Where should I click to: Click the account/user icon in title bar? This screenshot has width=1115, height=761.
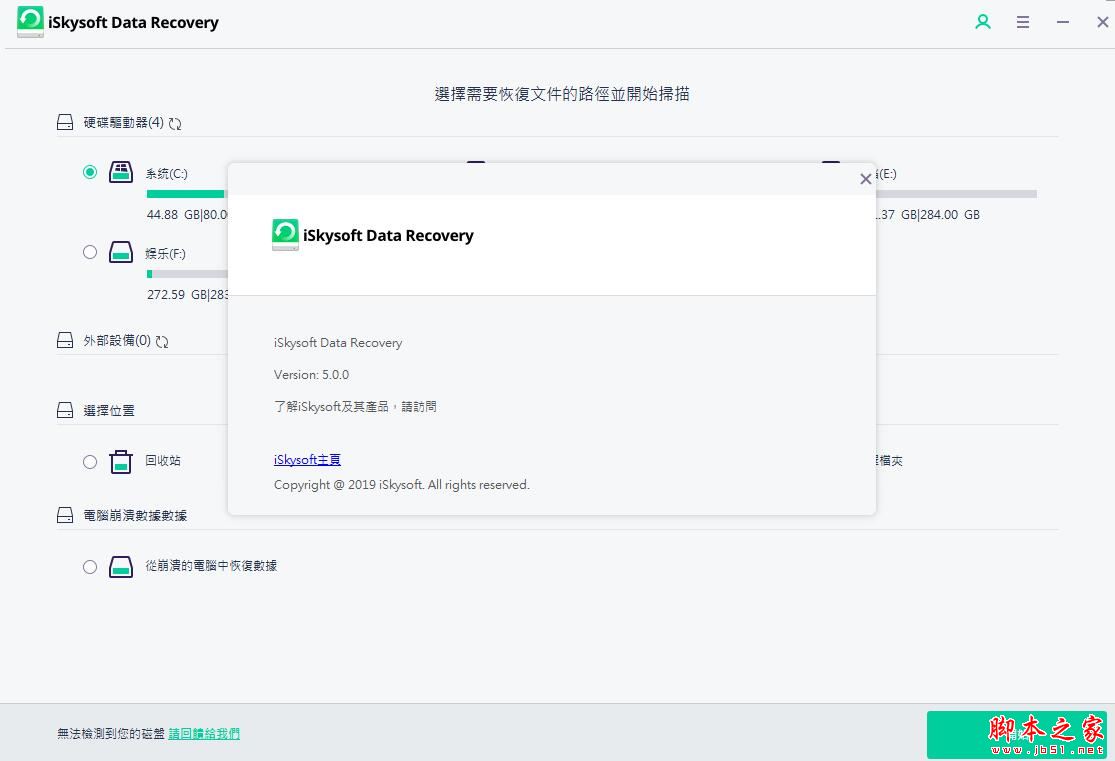[983, 21]
